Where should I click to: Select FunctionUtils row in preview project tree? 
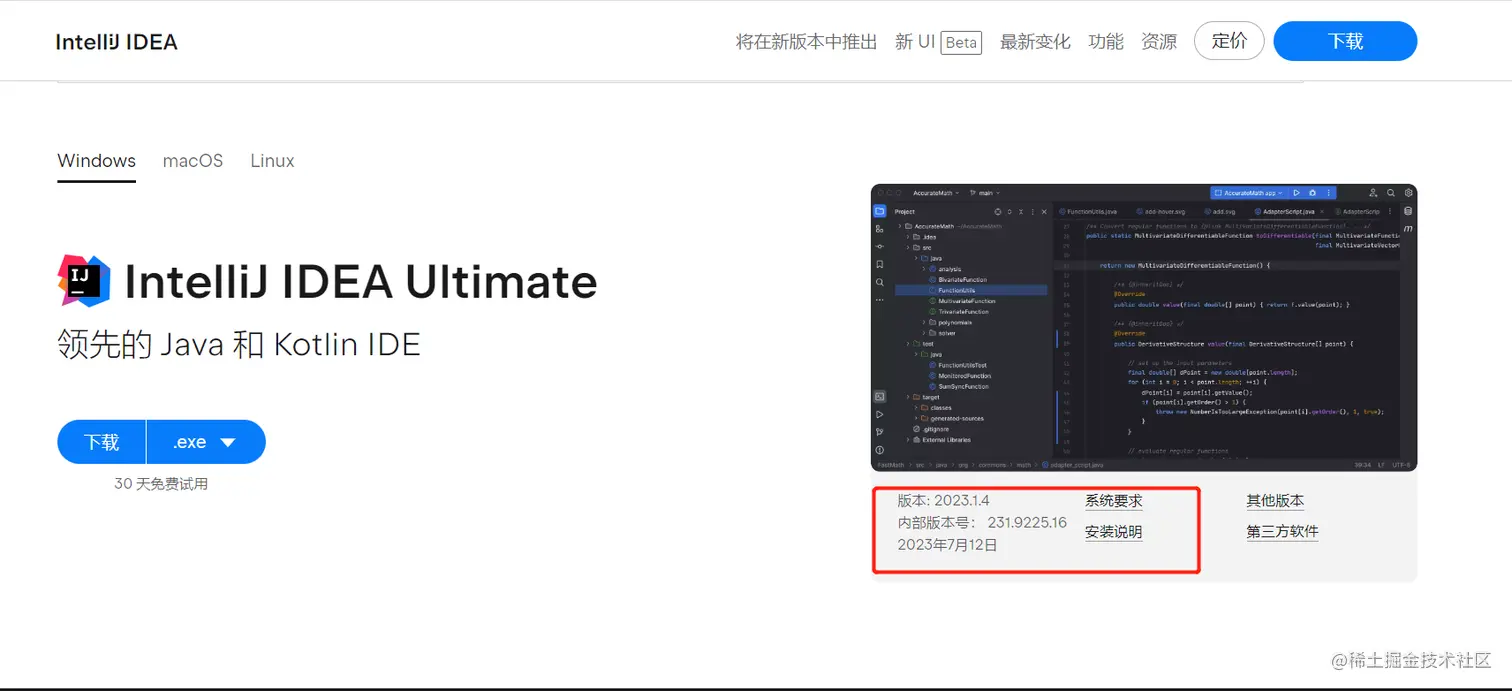tap(971, 290)
